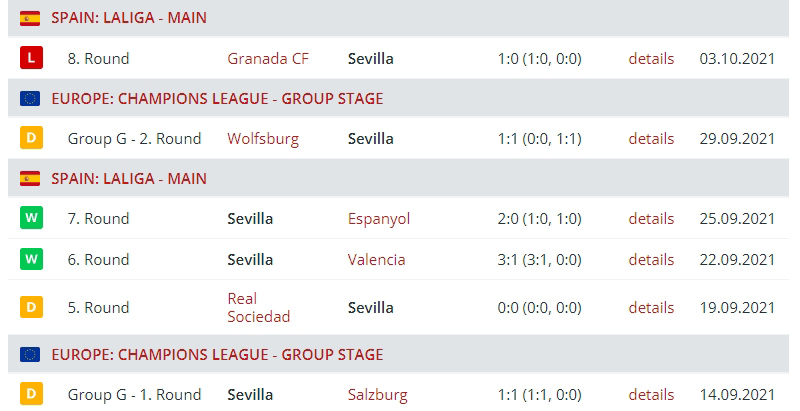Click the yellow D draw badge for Wolfsburg match

31,138
